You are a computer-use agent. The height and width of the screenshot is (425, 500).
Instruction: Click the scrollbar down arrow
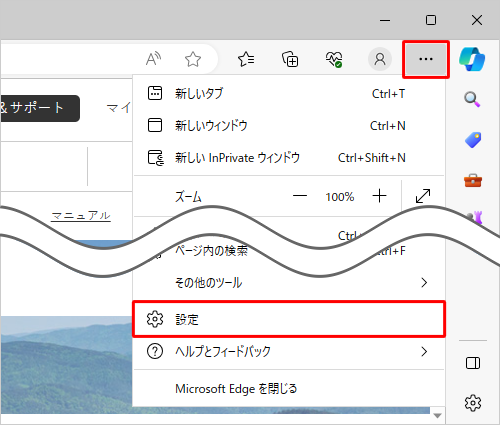pyautogui.click(x=437, y=416)
